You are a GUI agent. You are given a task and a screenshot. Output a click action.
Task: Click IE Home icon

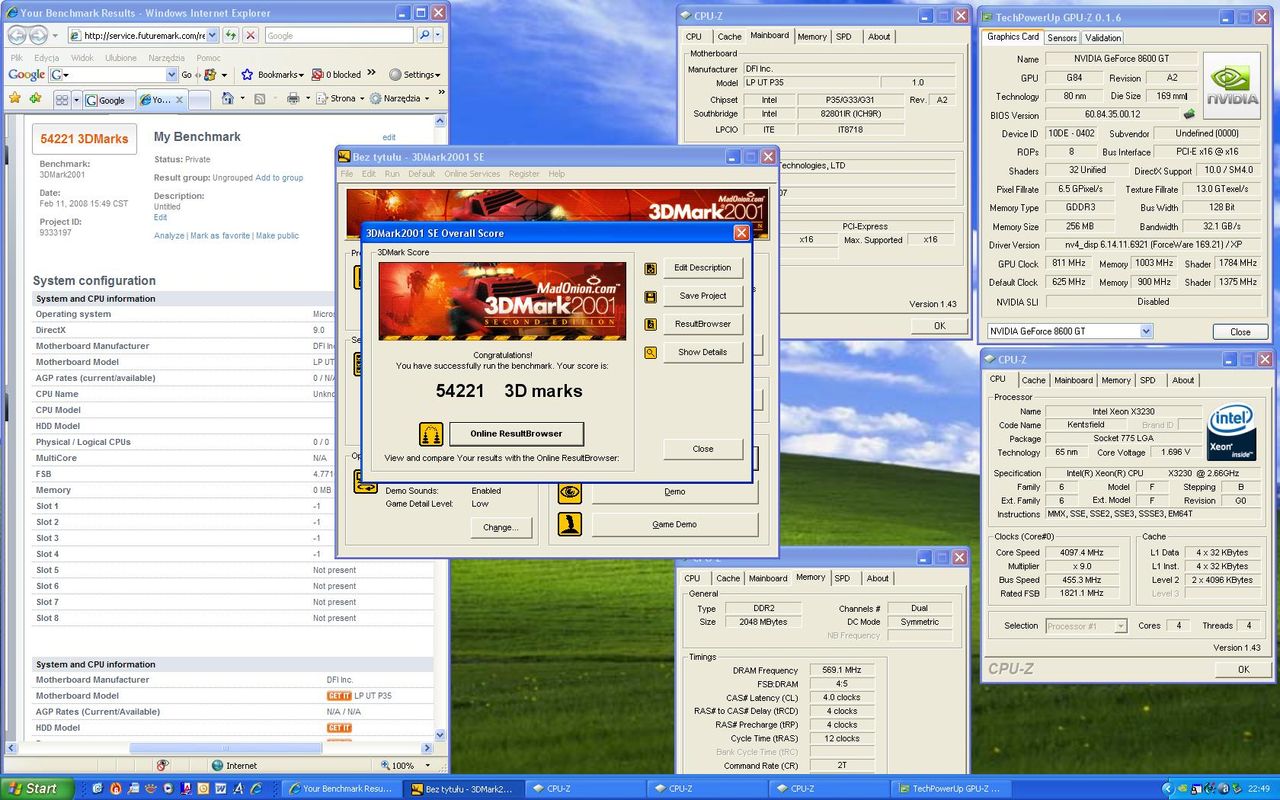tap(228, 98)
